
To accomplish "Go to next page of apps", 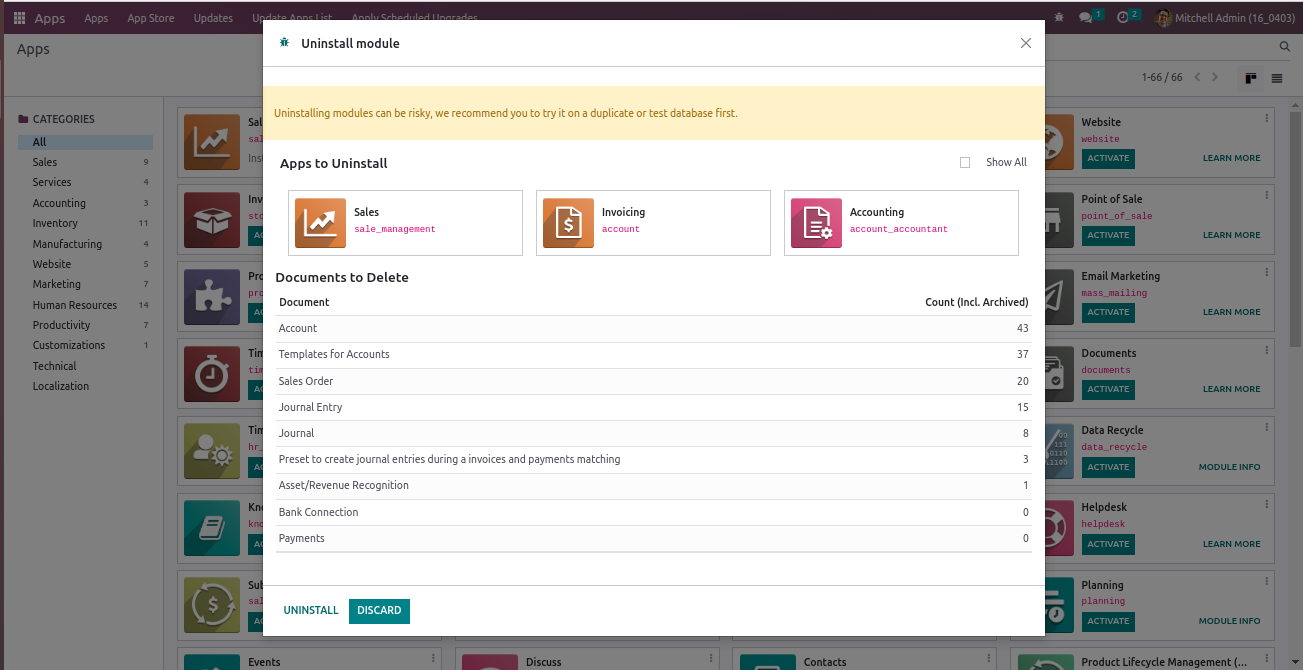I will (1215, 77).
